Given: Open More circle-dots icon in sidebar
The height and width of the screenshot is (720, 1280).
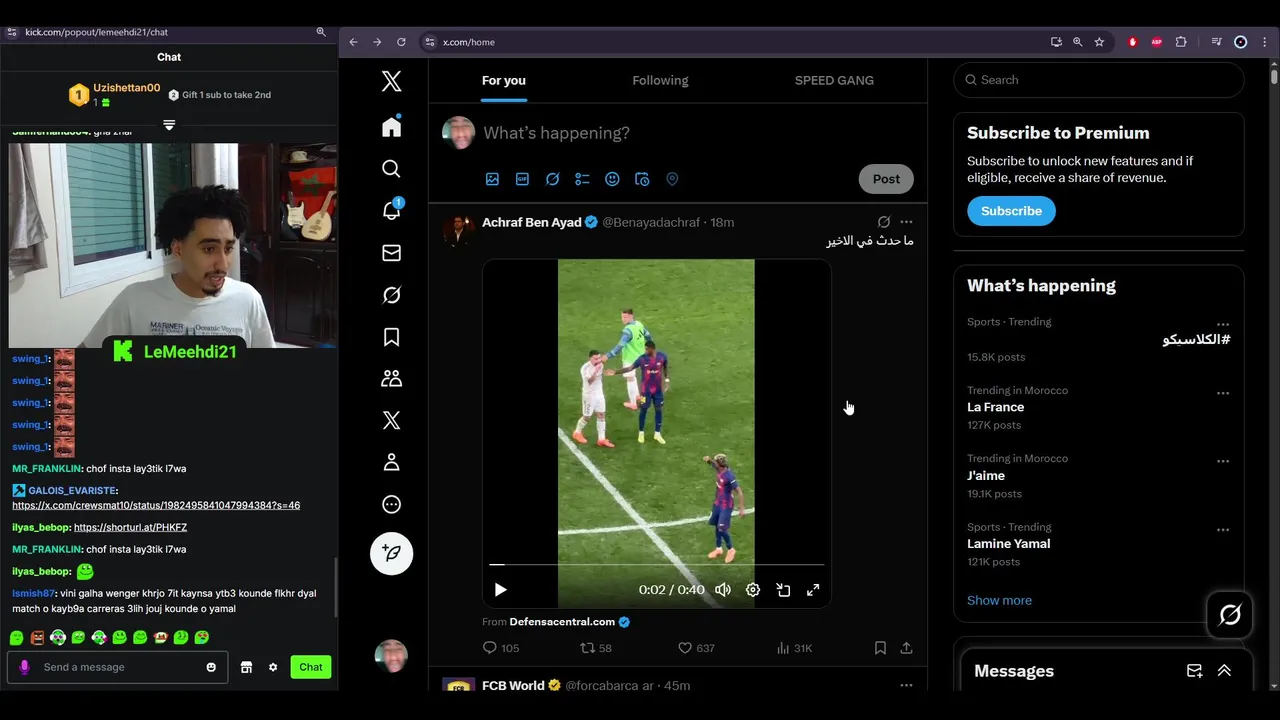Looking at the screenshot, I should point(391,504).
